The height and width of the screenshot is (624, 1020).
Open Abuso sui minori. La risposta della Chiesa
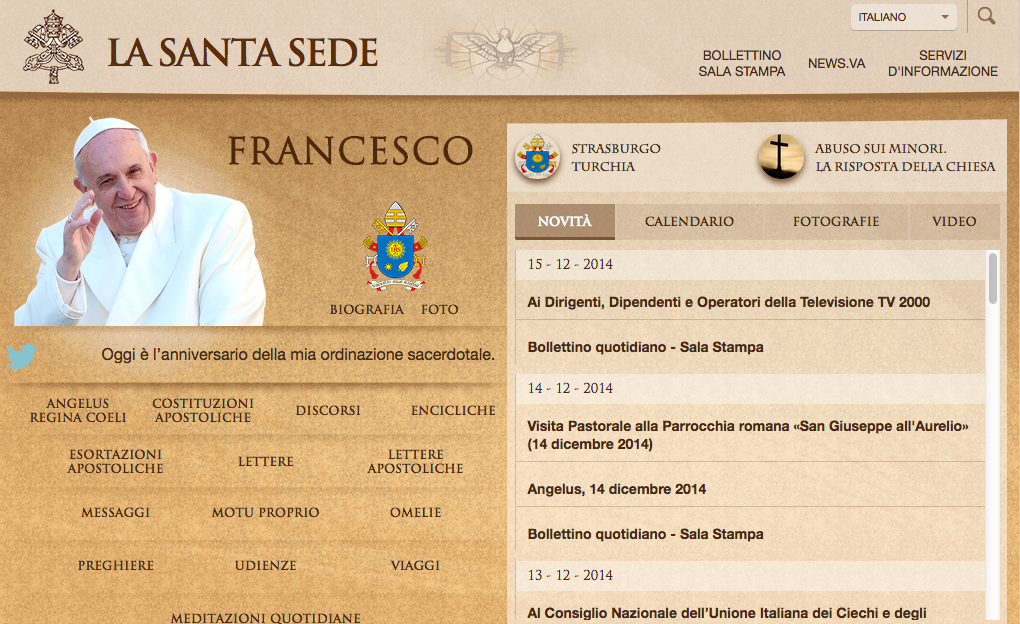point(905,157)
